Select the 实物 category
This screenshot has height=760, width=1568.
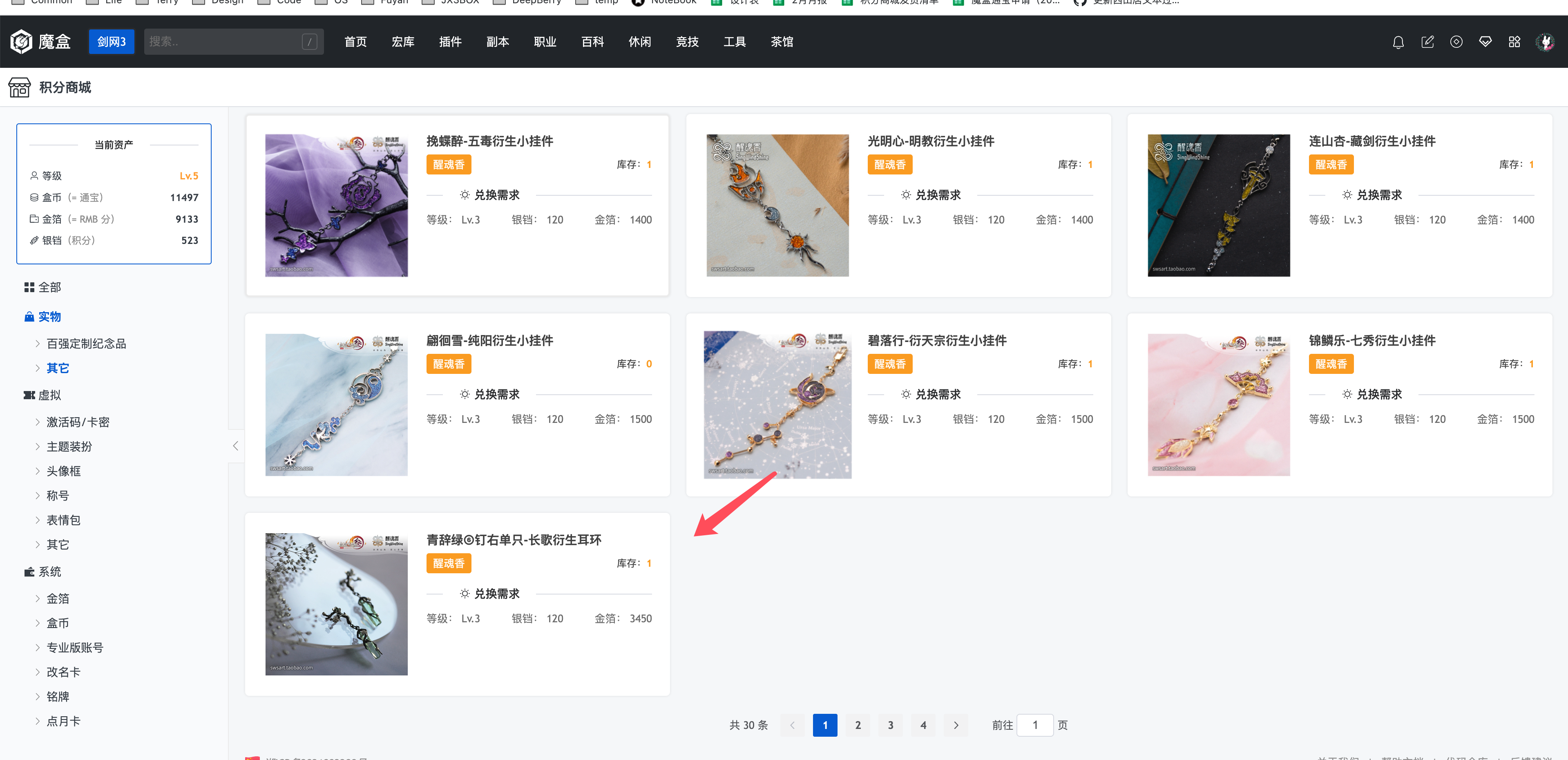pyautogui.click(x=42, y=316)
